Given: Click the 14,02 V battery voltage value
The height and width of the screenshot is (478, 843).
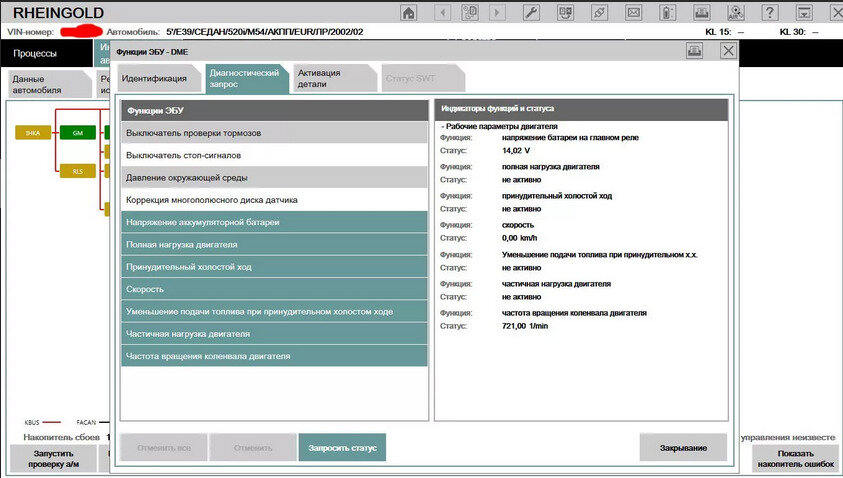Looking at the screenshot, I should tap(516, 151).
